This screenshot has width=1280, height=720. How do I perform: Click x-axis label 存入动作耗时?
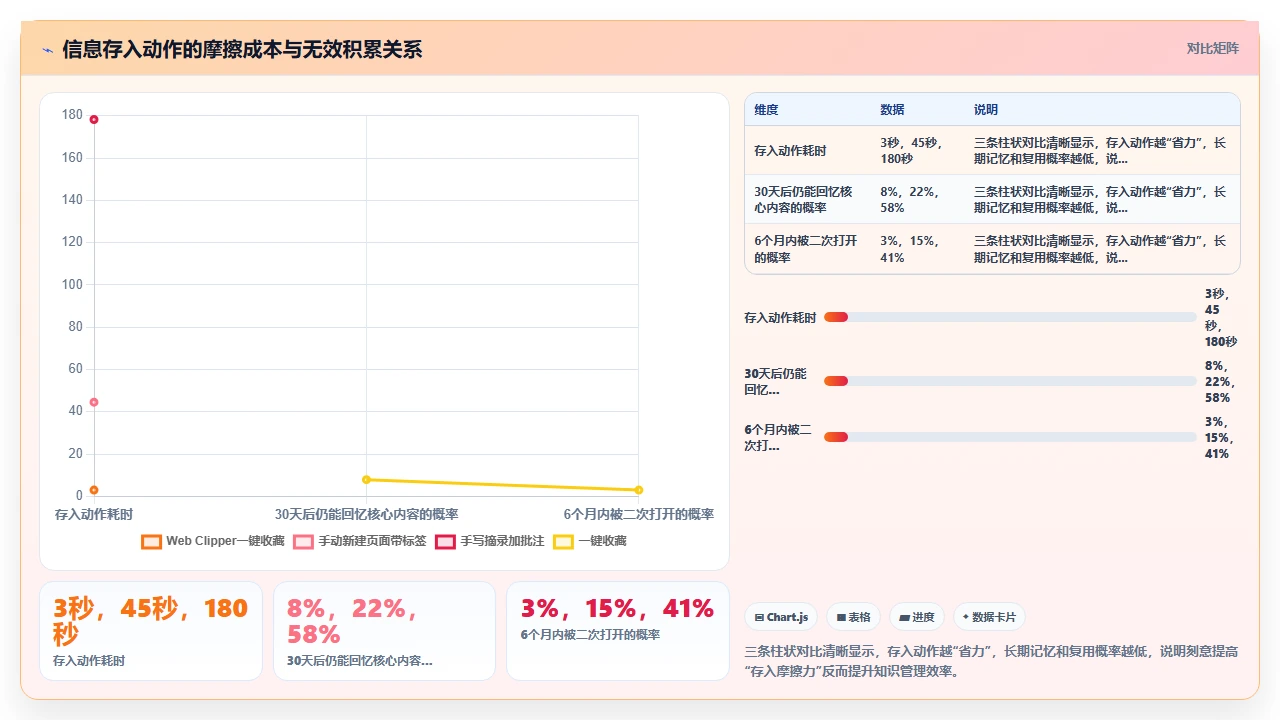(x=94, y=515)
